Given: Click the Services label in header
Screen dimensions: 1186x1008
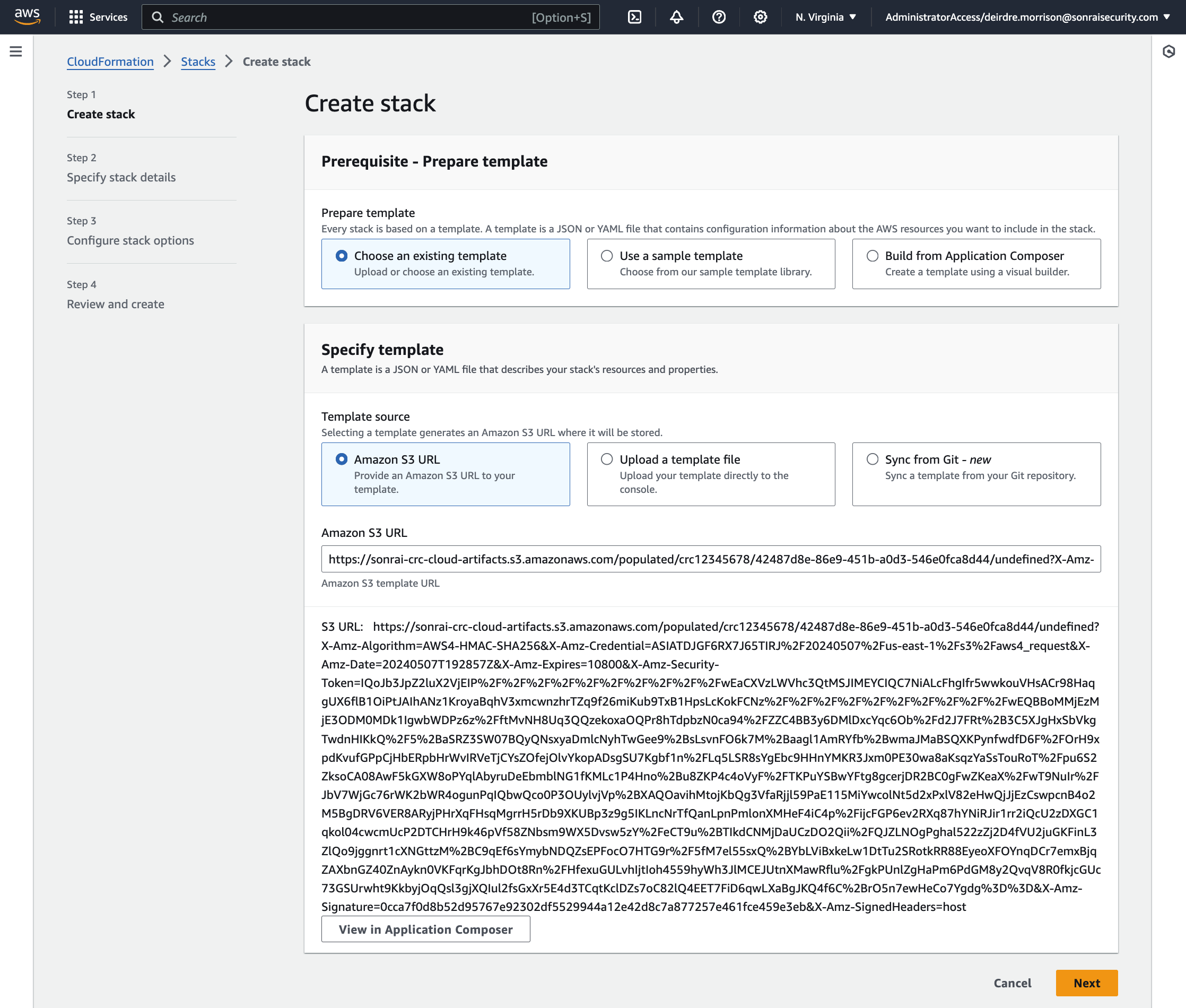Looking at the screenshot, I should coord(108,17).
